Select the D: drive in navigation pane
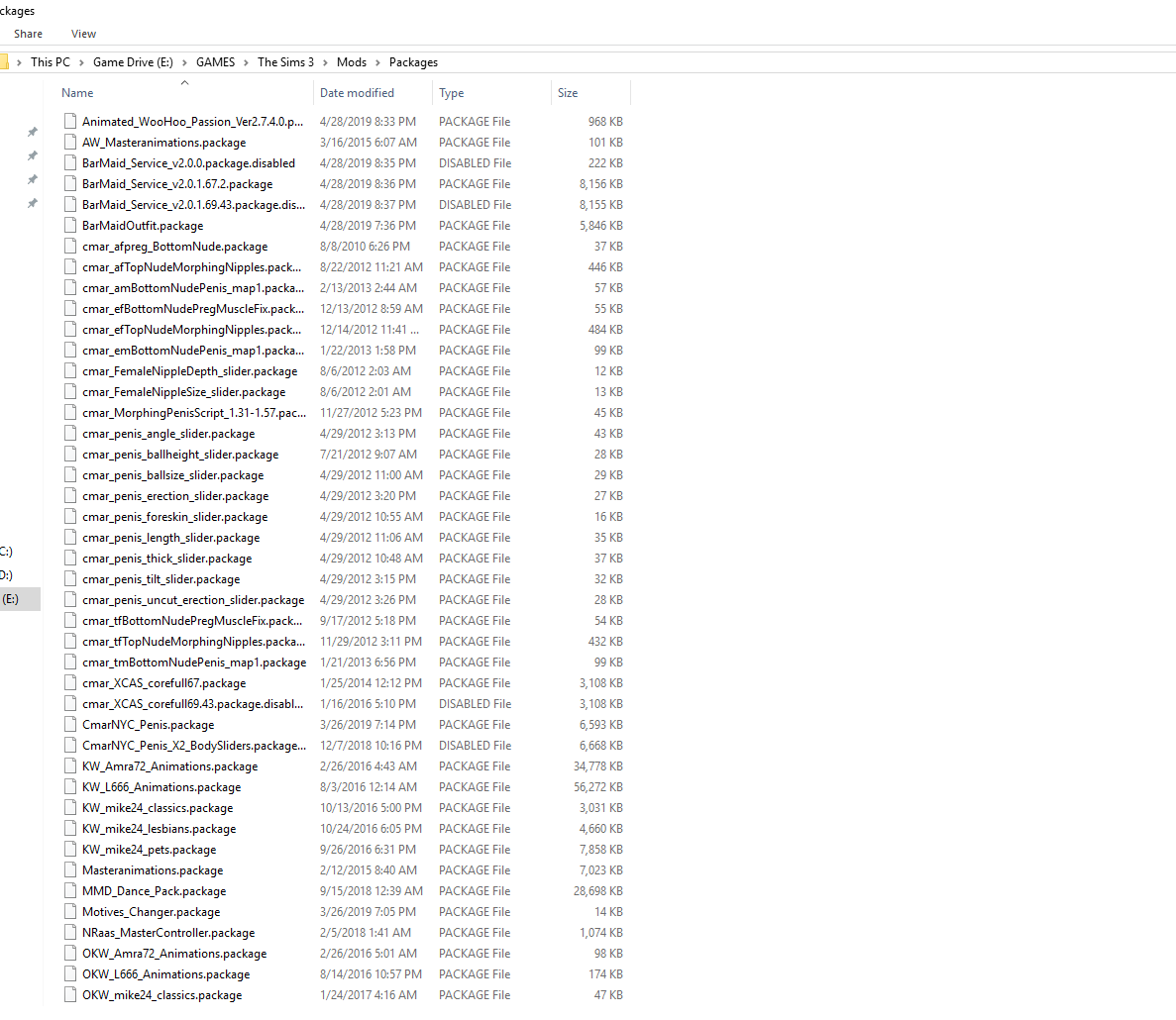The image size is (1176, 1020). (6, 574)
